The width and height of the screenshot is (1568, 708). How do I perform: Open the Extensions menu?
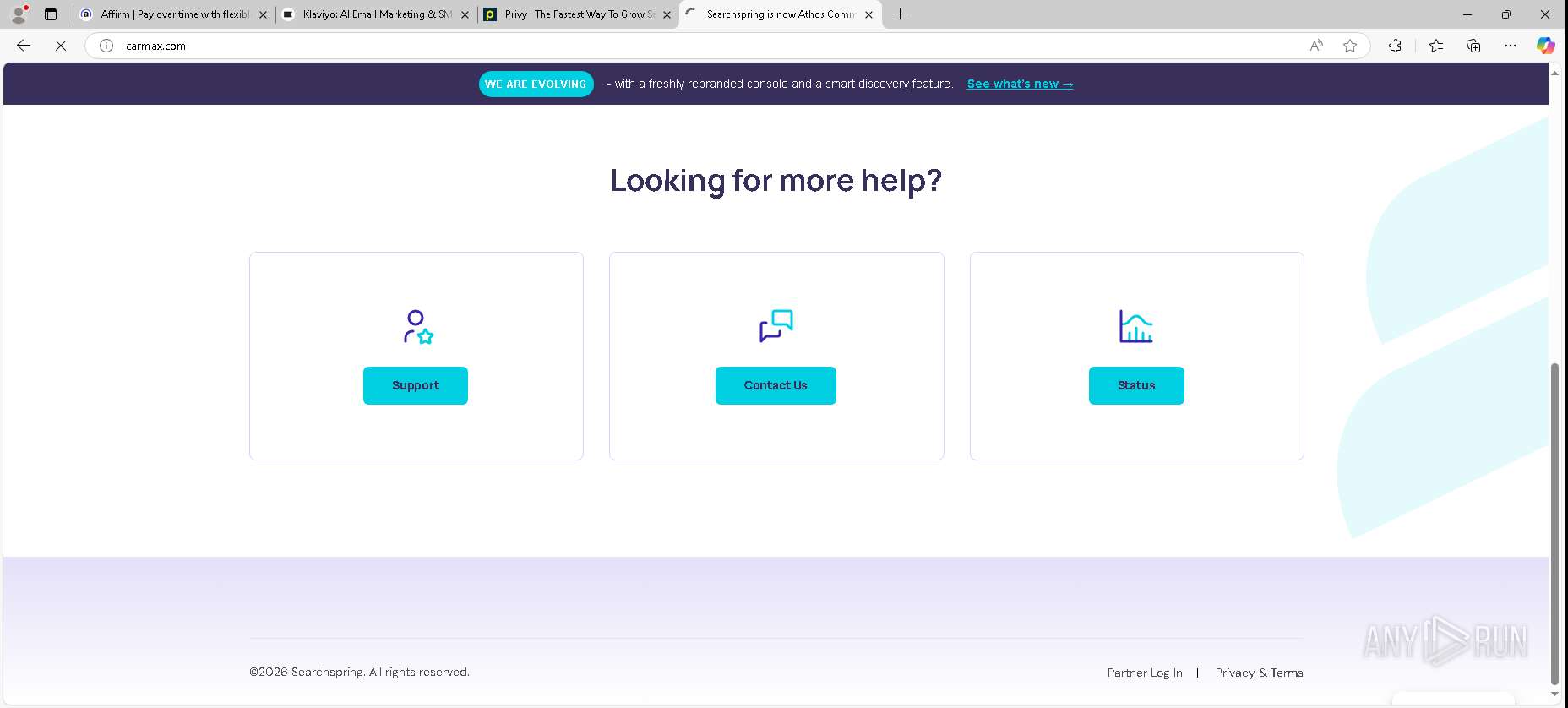pos(1395,46)
